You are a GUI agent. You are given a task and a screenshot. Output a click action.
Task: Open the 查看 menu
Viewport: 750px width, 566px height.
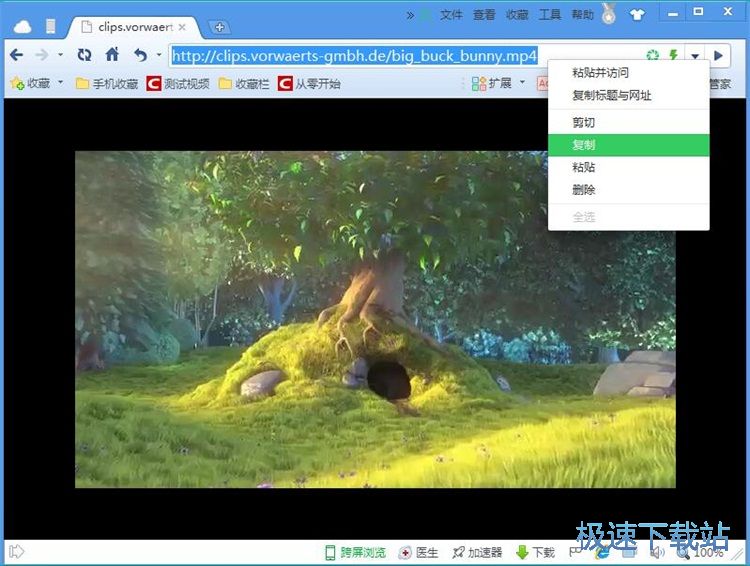pos(484,15)
